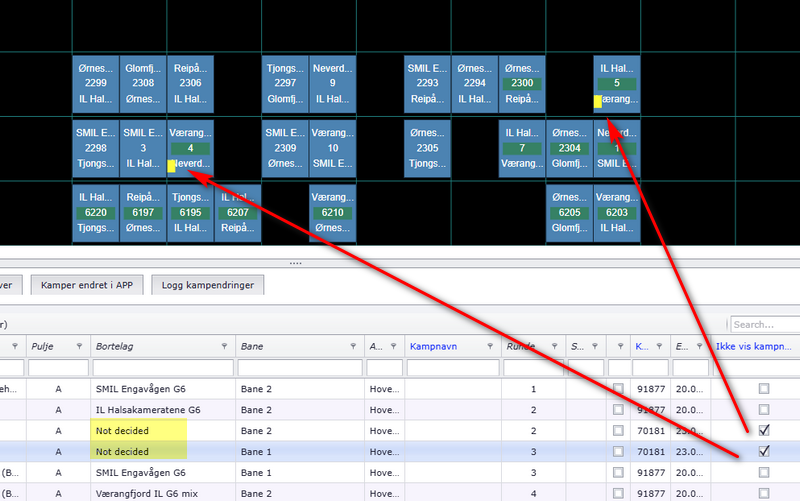Screen dimensions: 800x501
Task: Select match tile 2305 in the schedule
Action: pyautogui.click(x=427, y=148)
